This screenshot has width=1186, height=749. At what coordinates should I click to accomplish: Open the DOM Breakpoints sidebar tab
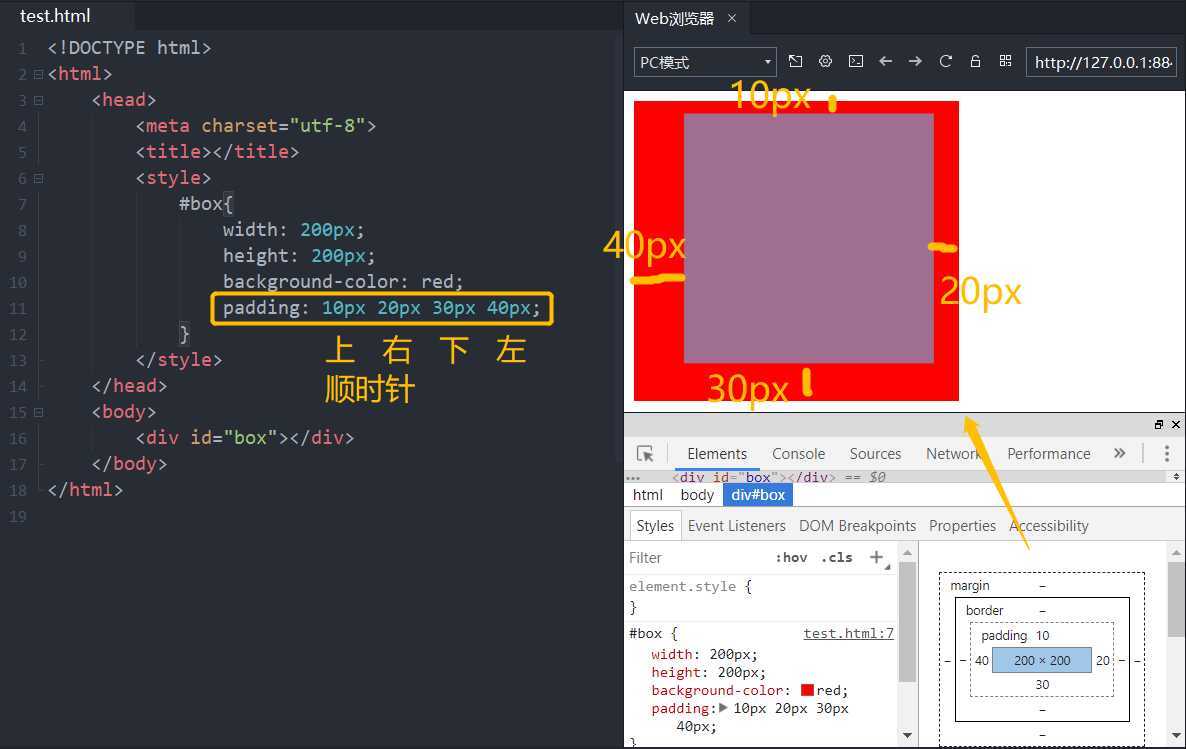pos(857,526)
